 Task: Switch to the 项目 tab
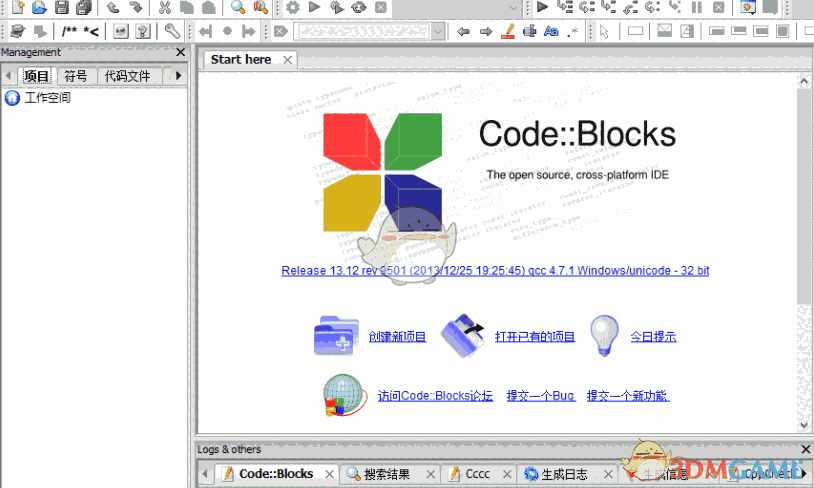point(36,76)
